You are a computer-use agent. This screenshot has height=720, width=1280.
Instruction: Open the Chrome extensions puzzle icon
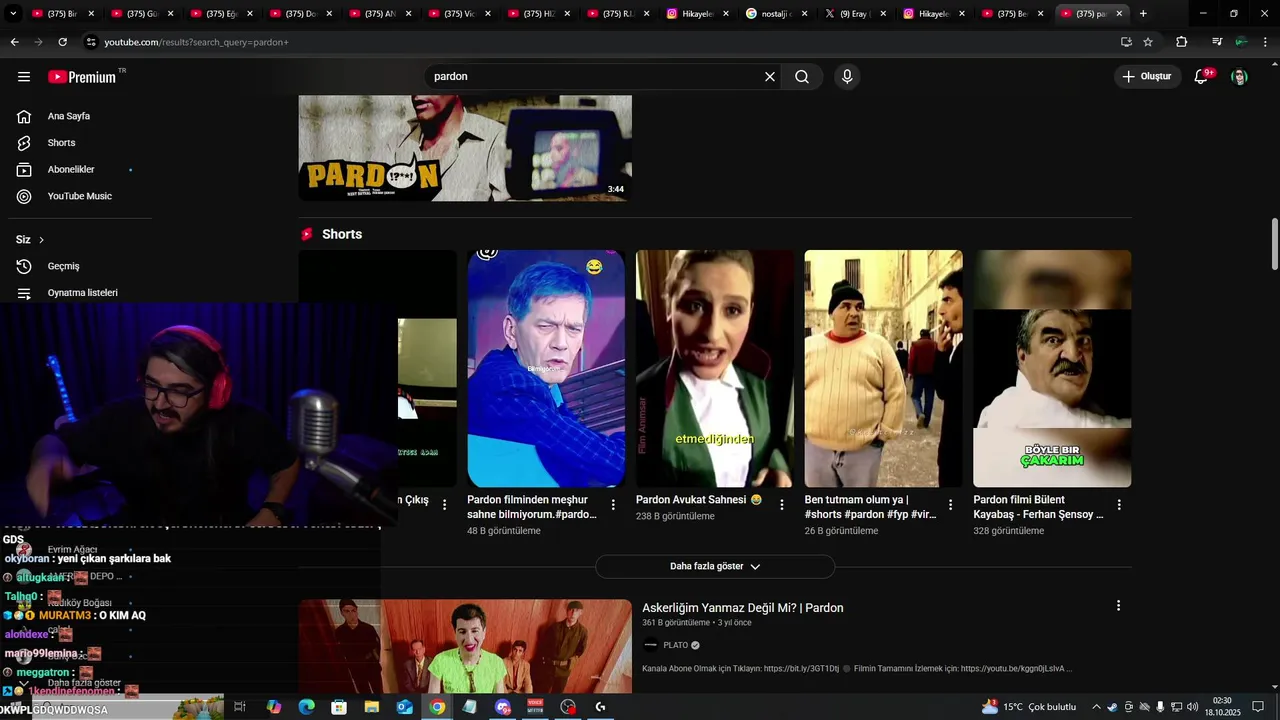[1182, 42]
